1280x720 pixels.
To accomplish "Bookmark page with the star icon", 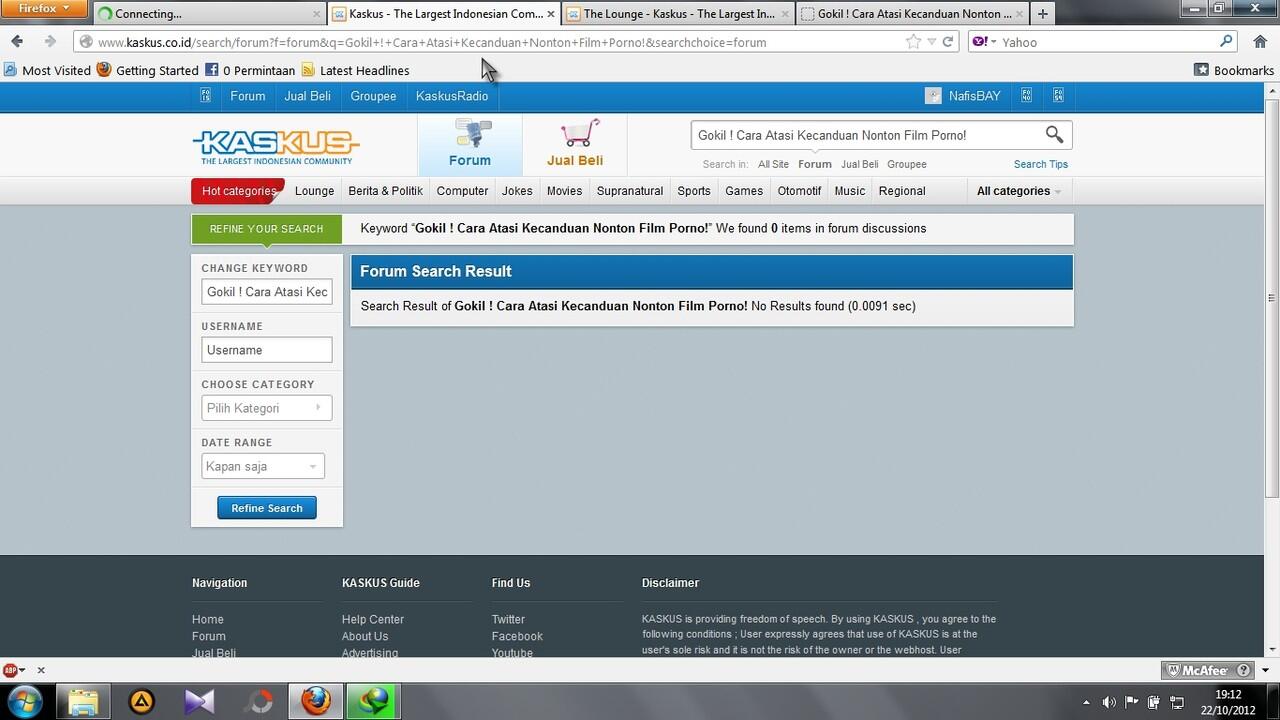I will (x=913, y=42).
